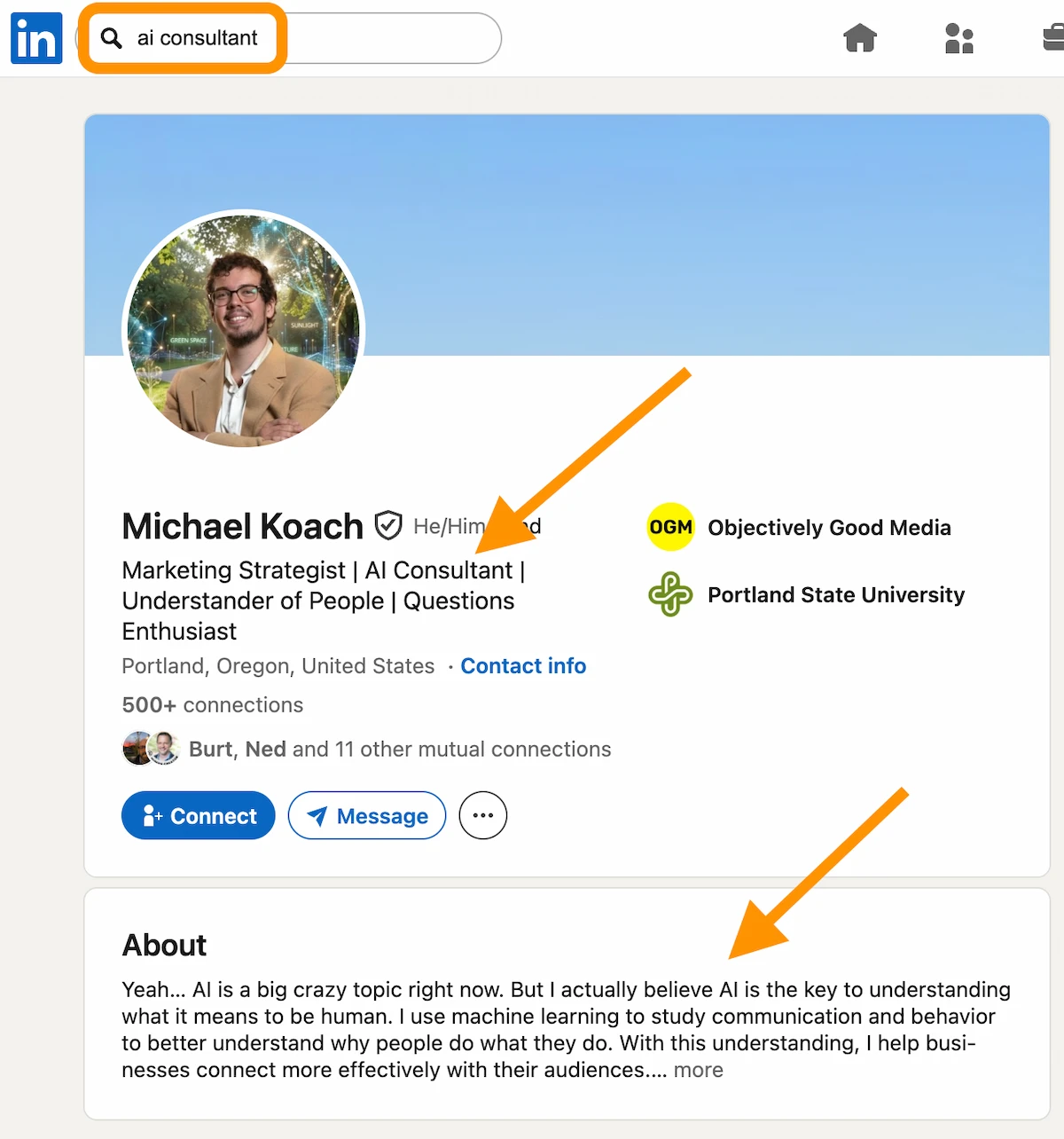Click the paper plane icon inside Message button

tap(319, 815)
